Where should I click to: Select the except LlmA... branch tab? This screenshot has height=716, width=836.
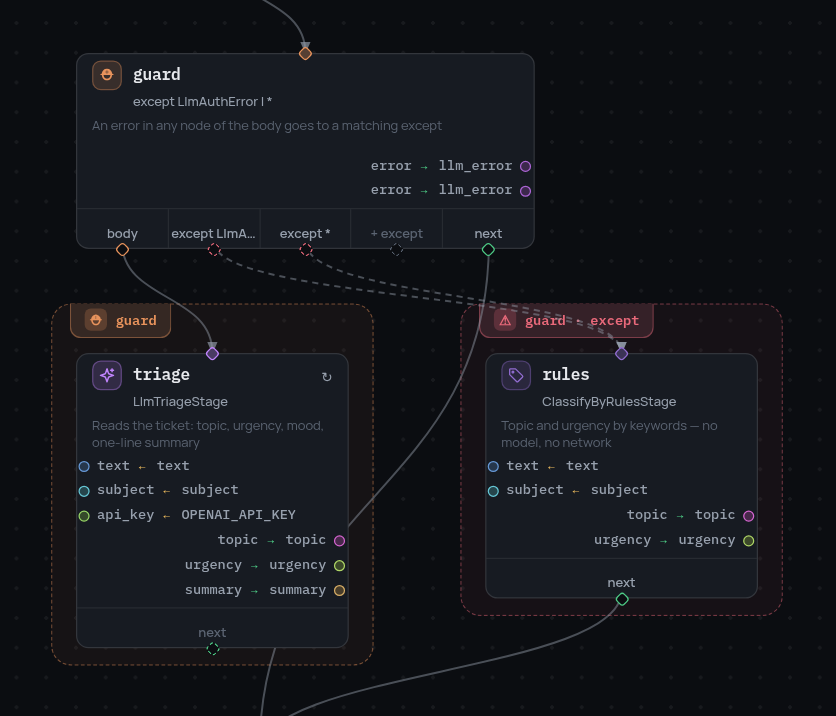tap(214, 229)
